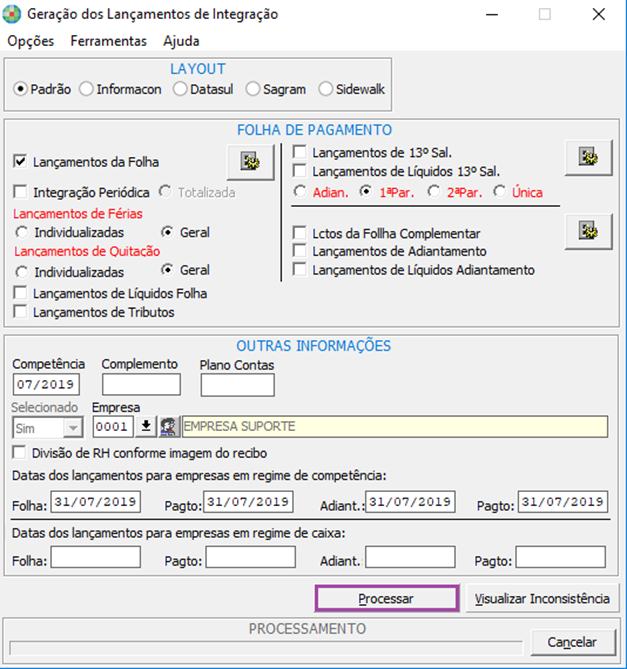The width and height of the screenshot is (627, 669).
Task: Check Lctos da Folha Complementar
Action: [x=299, y=233]
